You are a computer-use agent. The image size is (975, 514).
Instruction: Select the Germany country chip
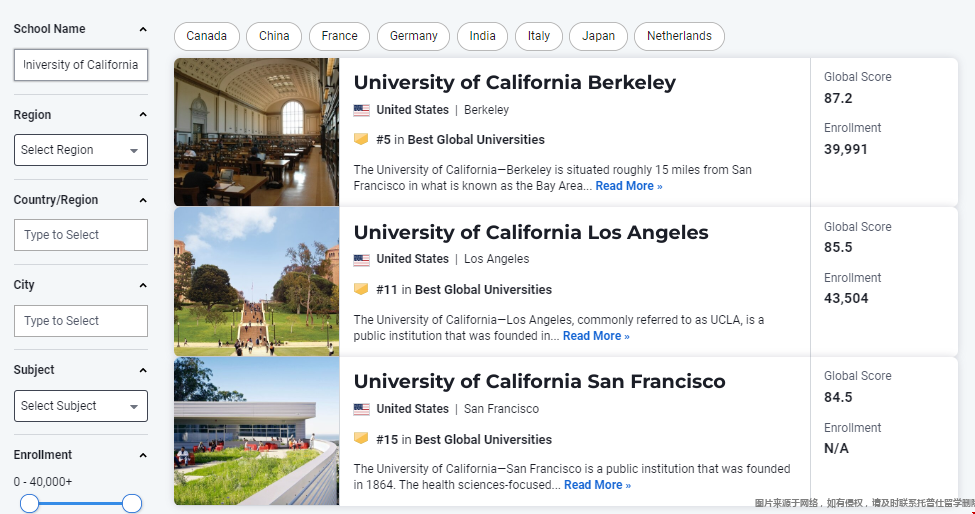click(x=414, y=36)
